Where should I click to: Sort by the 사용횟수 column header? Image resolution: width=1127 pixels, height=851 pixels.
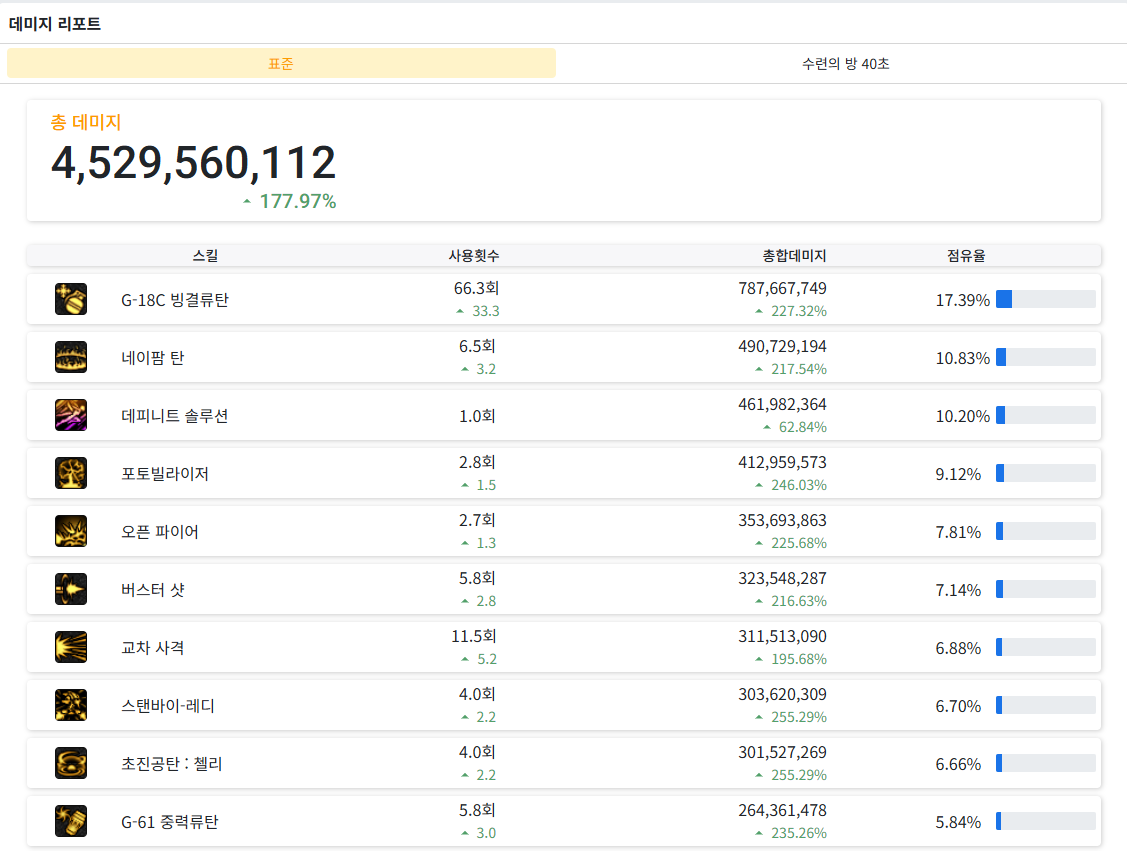474,256
